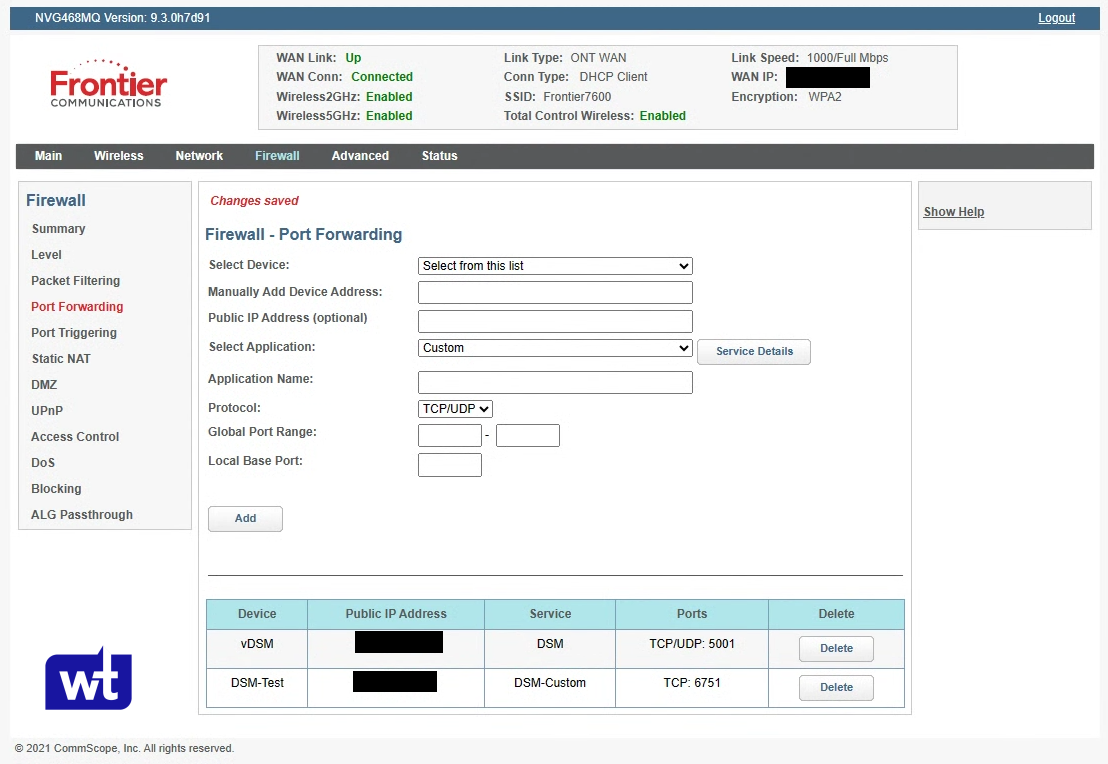
Task: Switch to the Wireless tab
Action: [118, 156]
